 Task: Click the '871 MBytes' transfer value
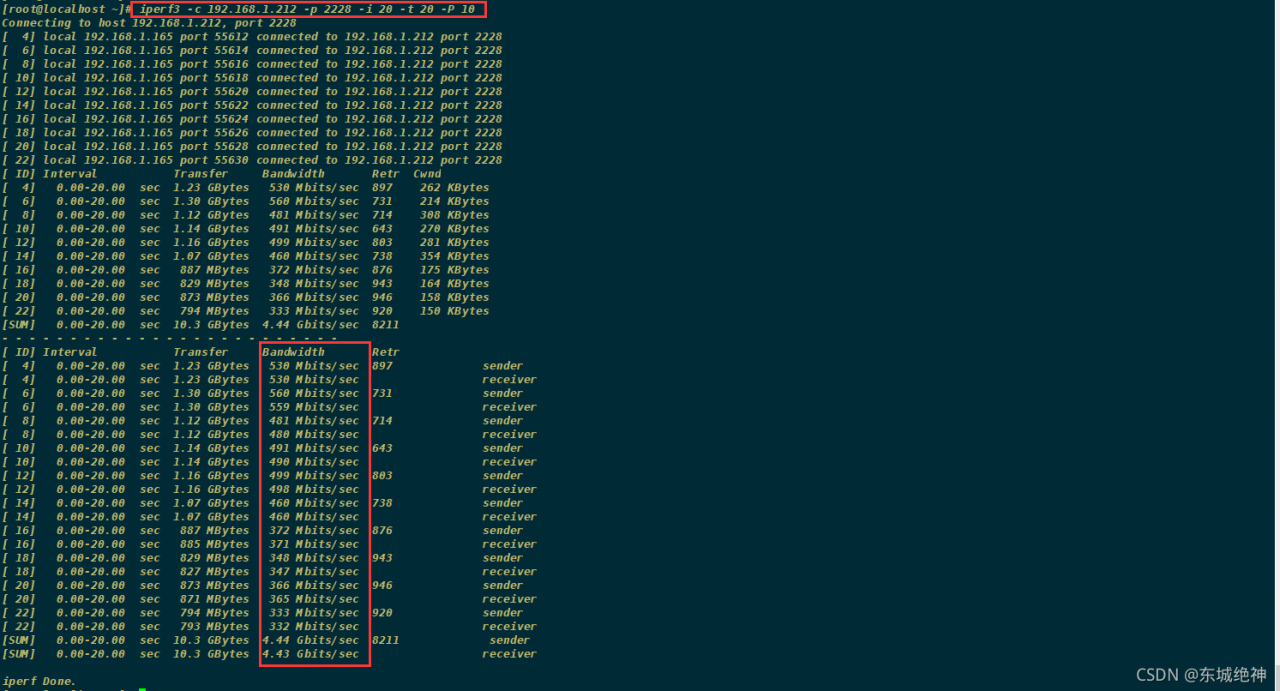[x=215, y=599]
